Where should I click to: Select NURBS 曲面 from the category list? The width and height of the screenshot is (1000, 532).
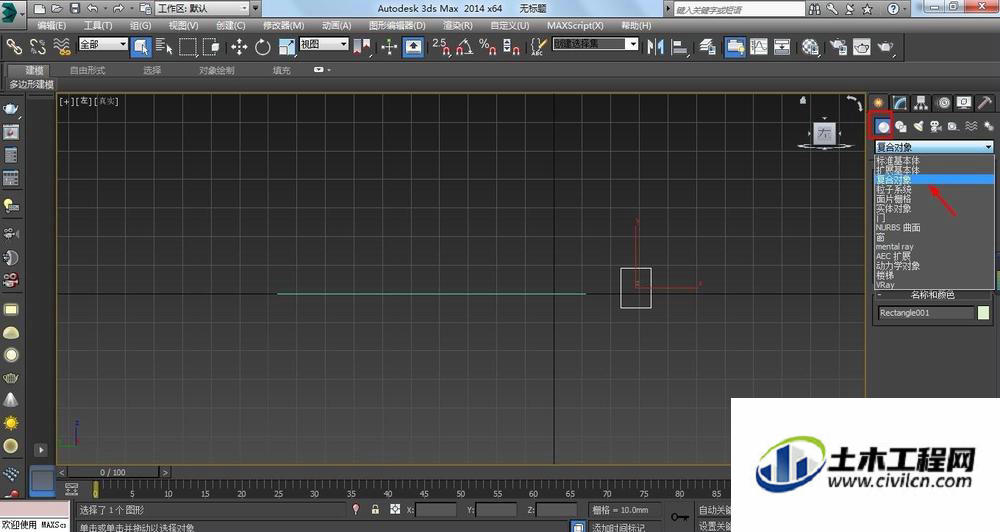click(x=897, y=227)
